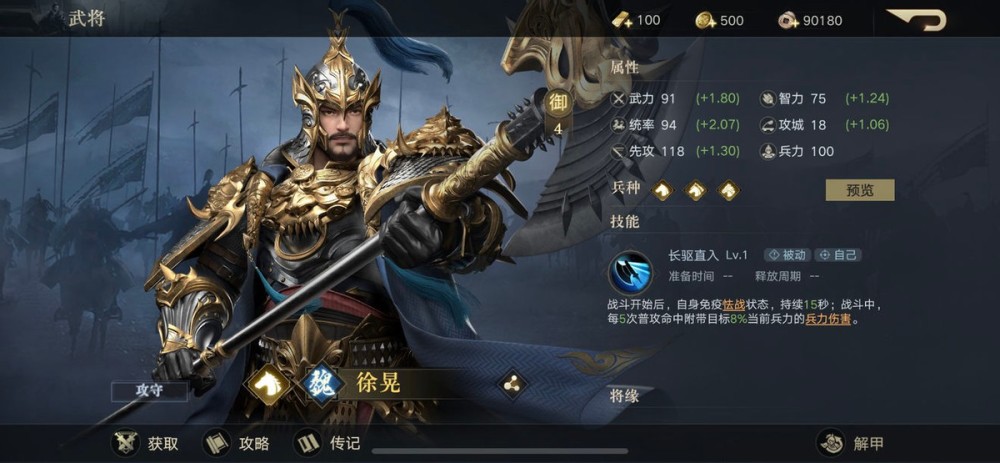Click the 攻守 tag label
Image resolution: width=1000 pixels, height=463 pixels.
[149, 392]
